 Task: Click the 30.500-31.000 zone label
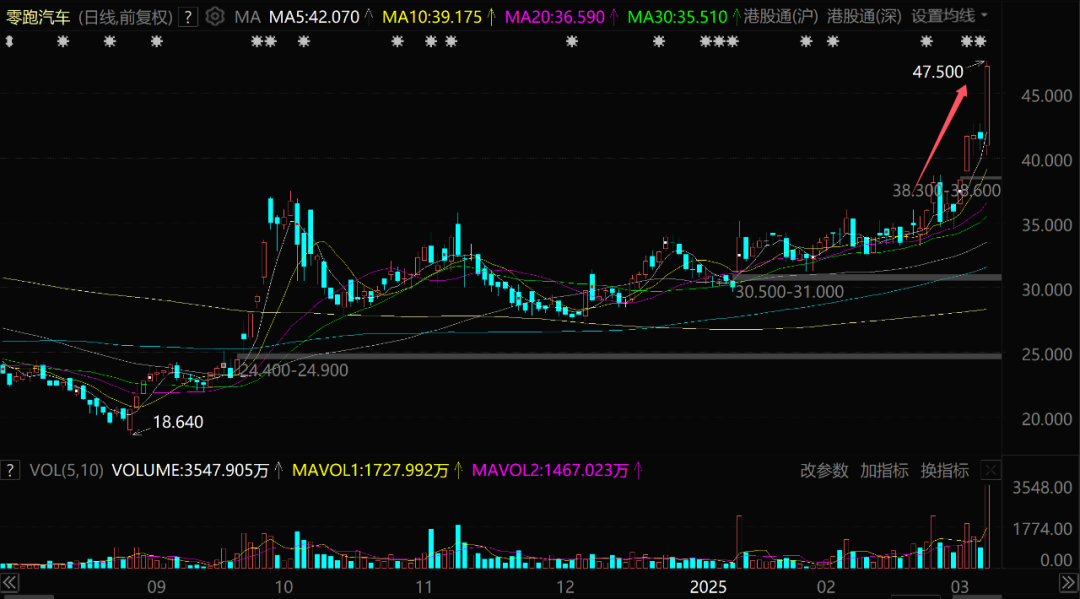(789, 292)
